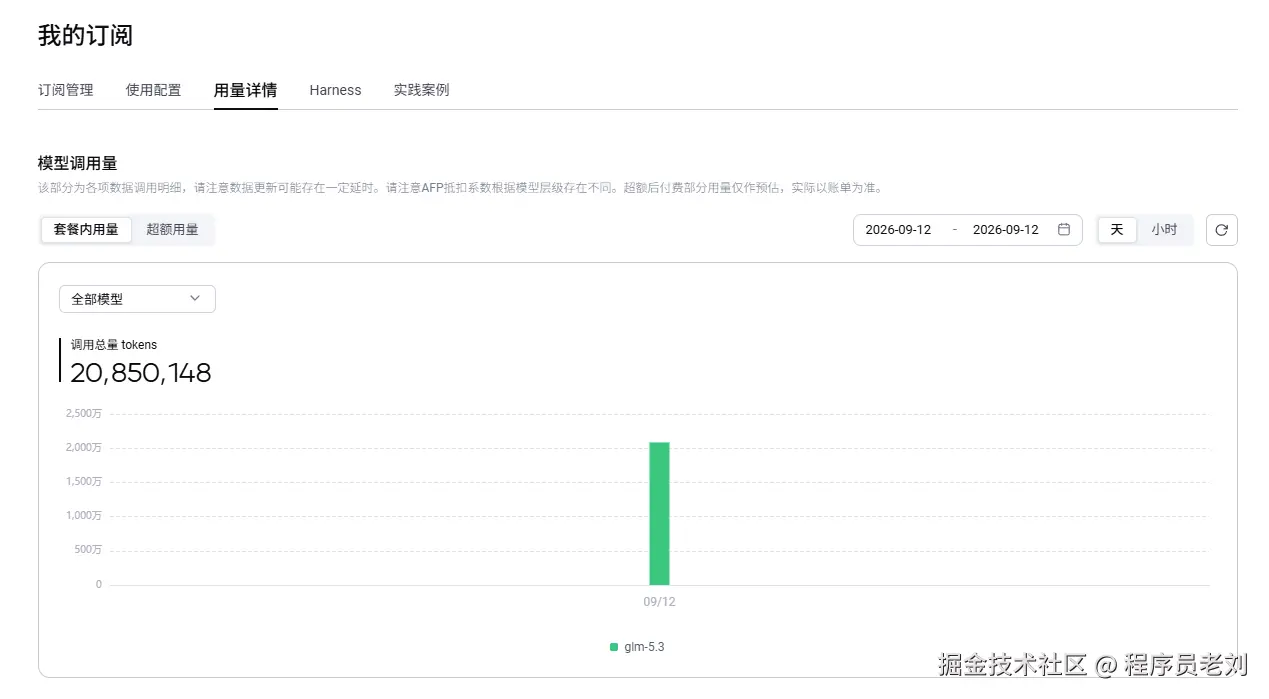Click the end date 2026-09-12 field
The height and width of the screenshot is (699, 1269).
pos(1006,230)
